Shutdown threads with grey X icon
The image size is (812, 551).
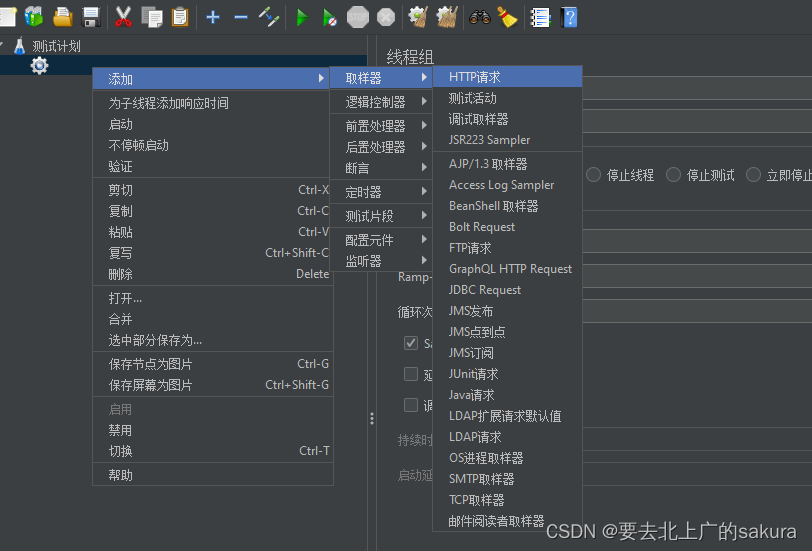coord(386,17)
